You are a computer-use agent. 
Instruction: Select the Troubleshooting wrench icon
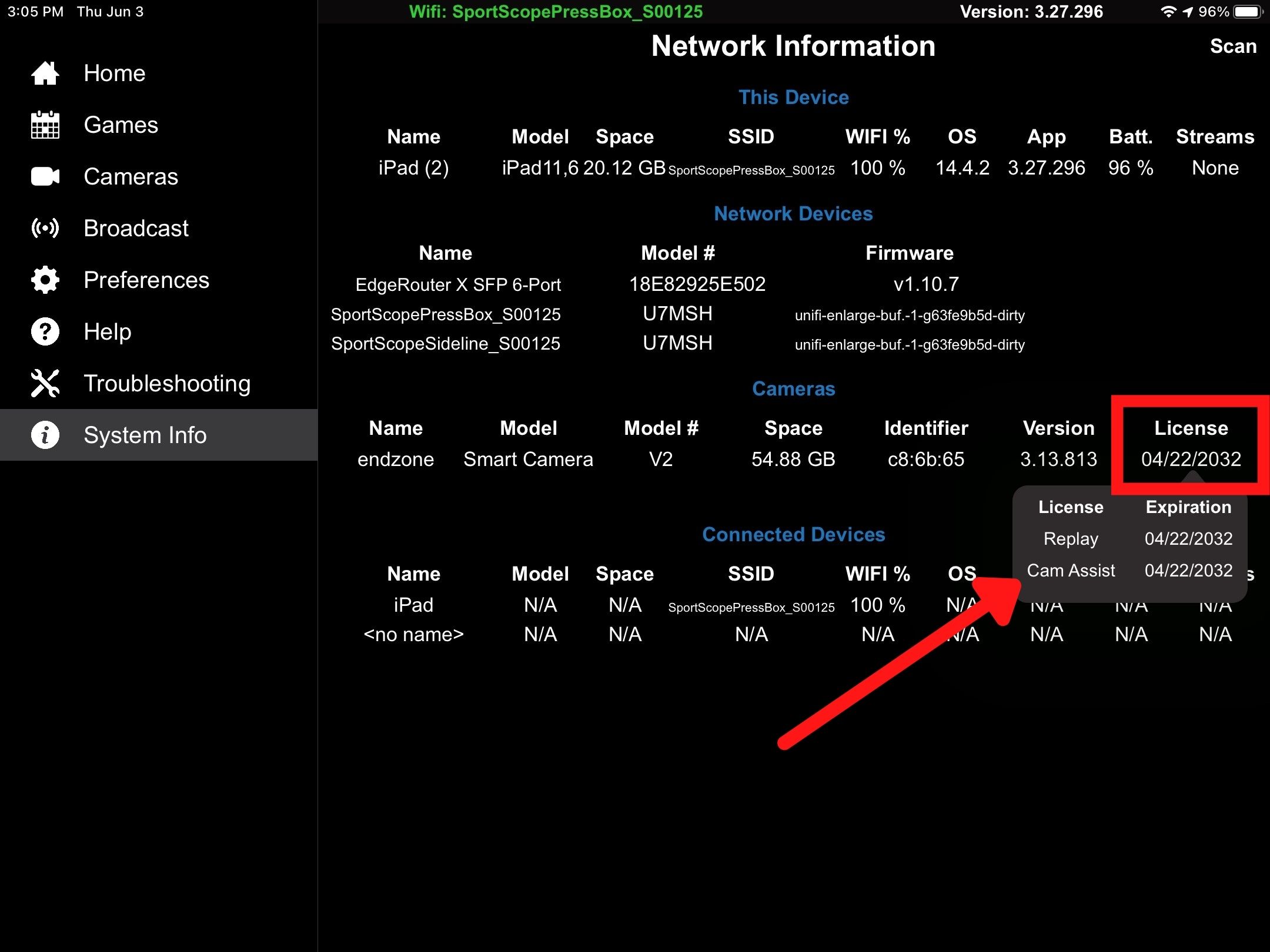(45, 383)
